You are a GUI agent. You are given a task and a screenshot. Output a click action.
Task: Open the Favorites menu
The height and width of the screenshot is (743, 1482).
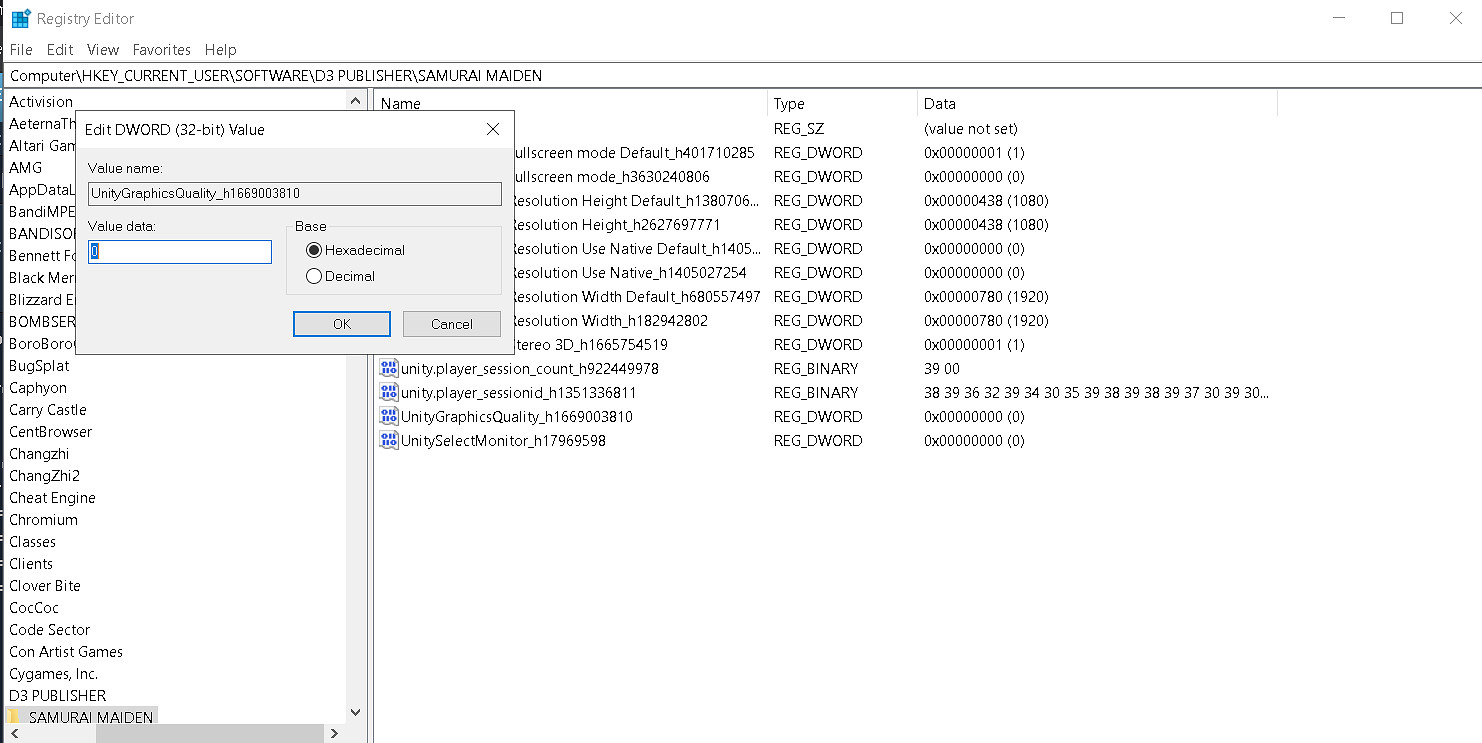tap(161, 49)
